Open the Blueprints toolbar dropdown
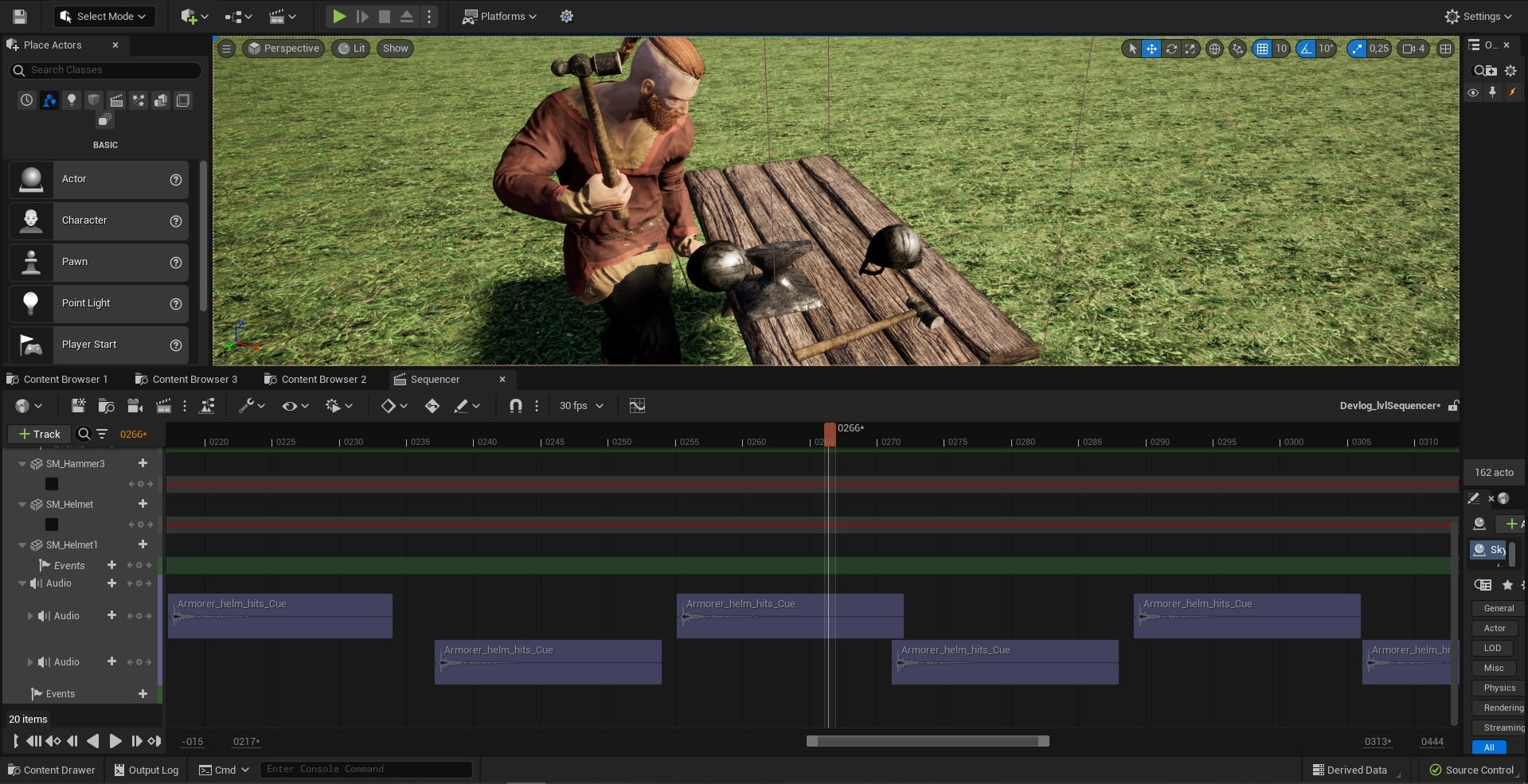This screenshot has height=784, width=1528. click(x=237, y=16)
